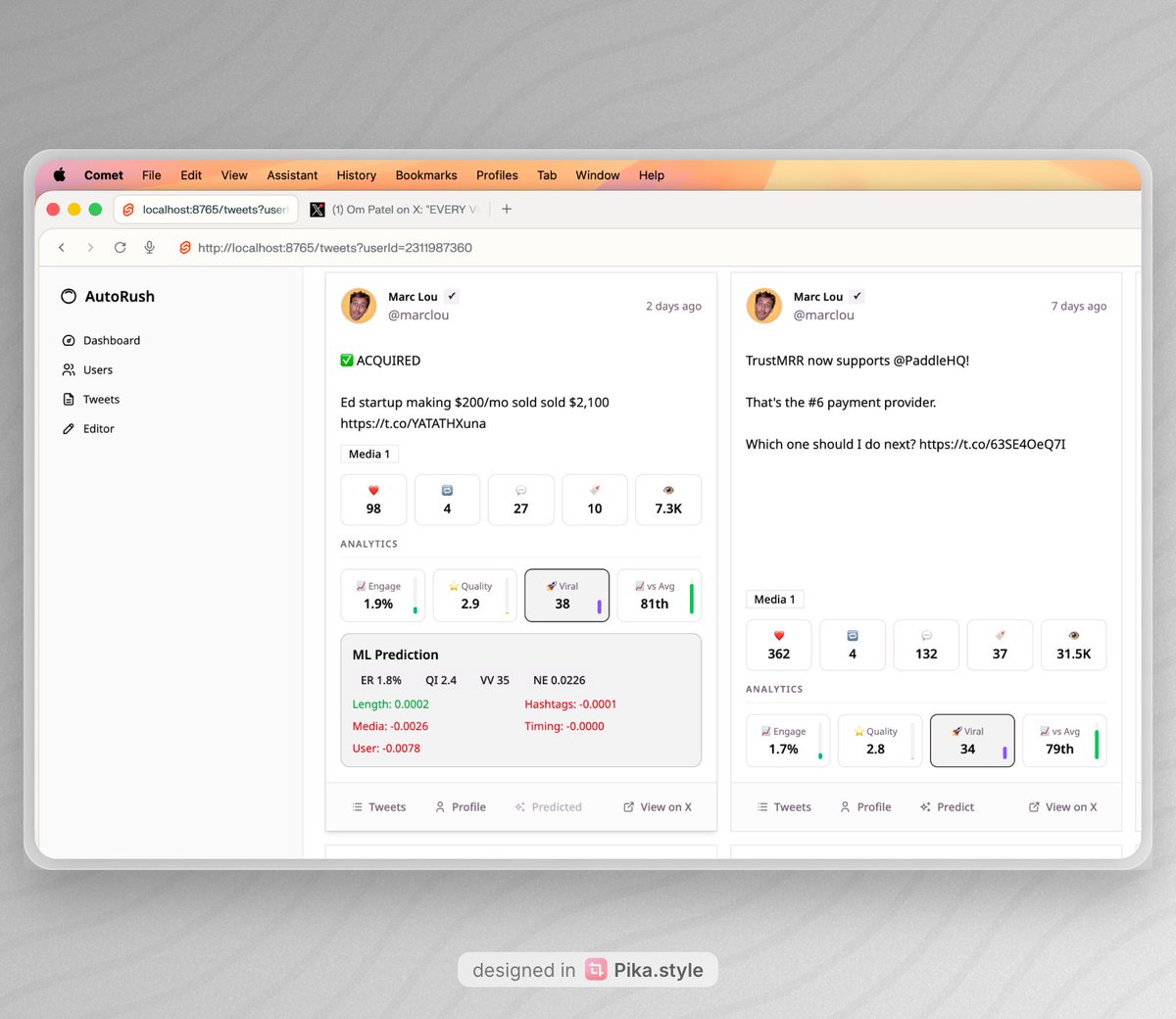Image resolution: width=1176 pixels, height=1019 pixels.
Task: Click the Media 1 tag on ACQUIRED tweet
Action: (x=369, y=455)
